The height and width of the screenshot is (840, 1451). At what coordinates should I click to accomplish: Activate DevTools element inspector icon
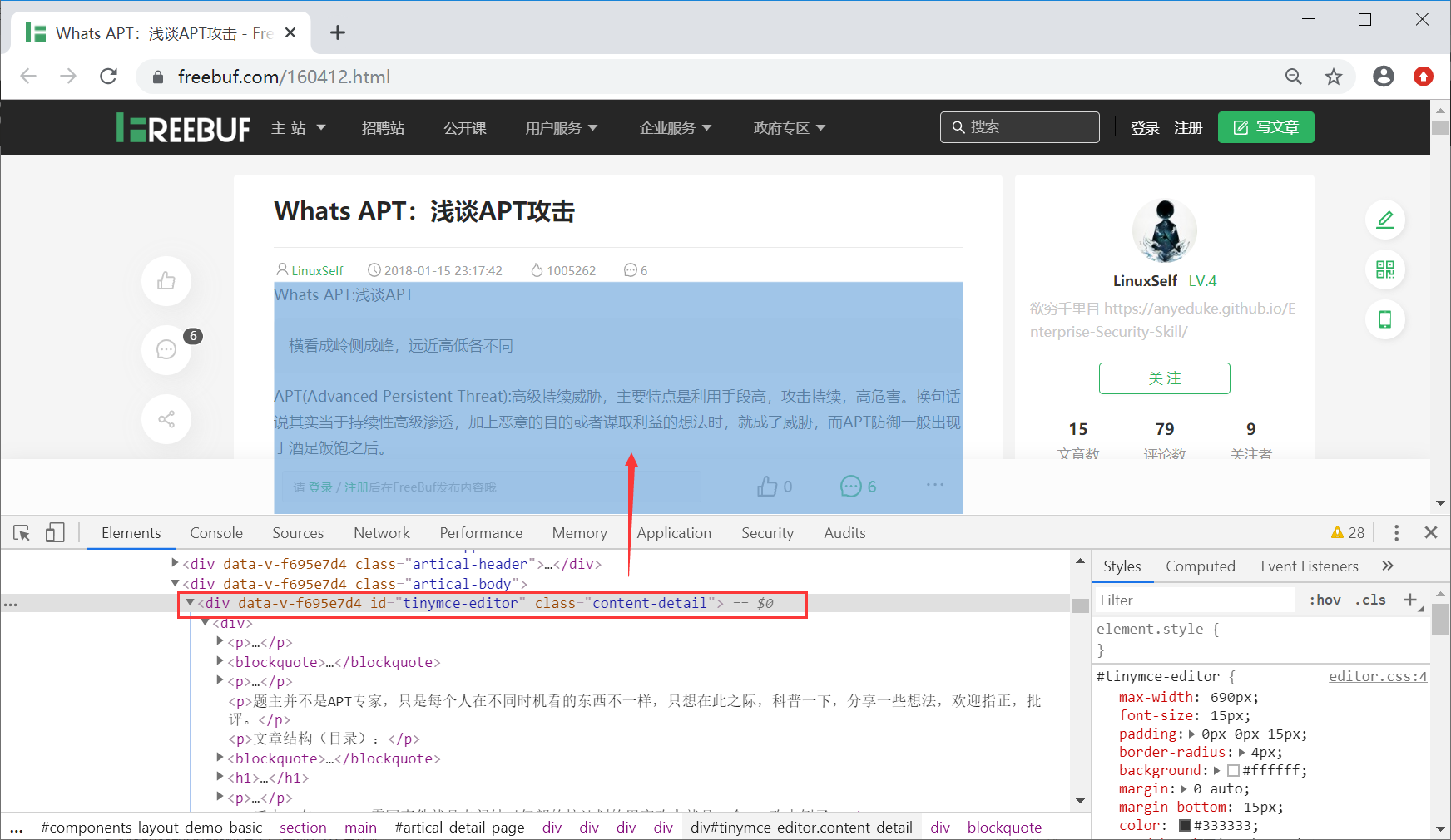pos(22,533)
